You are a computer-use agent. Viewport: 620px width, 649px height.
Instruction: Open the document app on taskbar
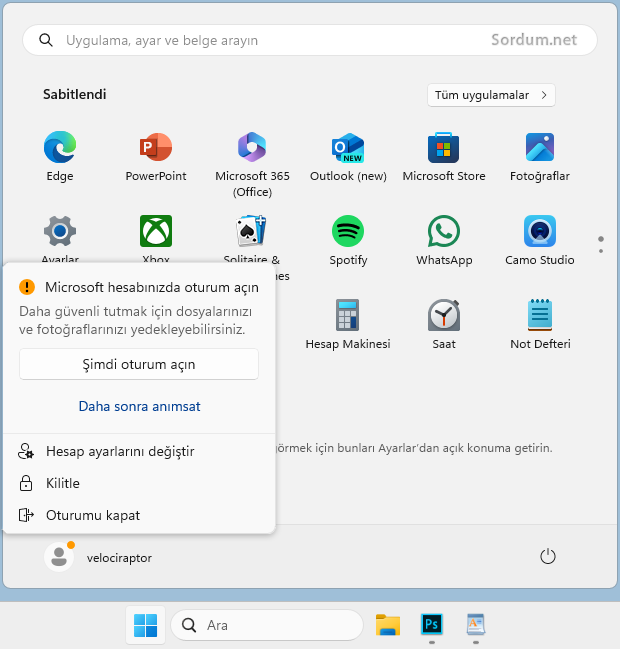[476, 624]
